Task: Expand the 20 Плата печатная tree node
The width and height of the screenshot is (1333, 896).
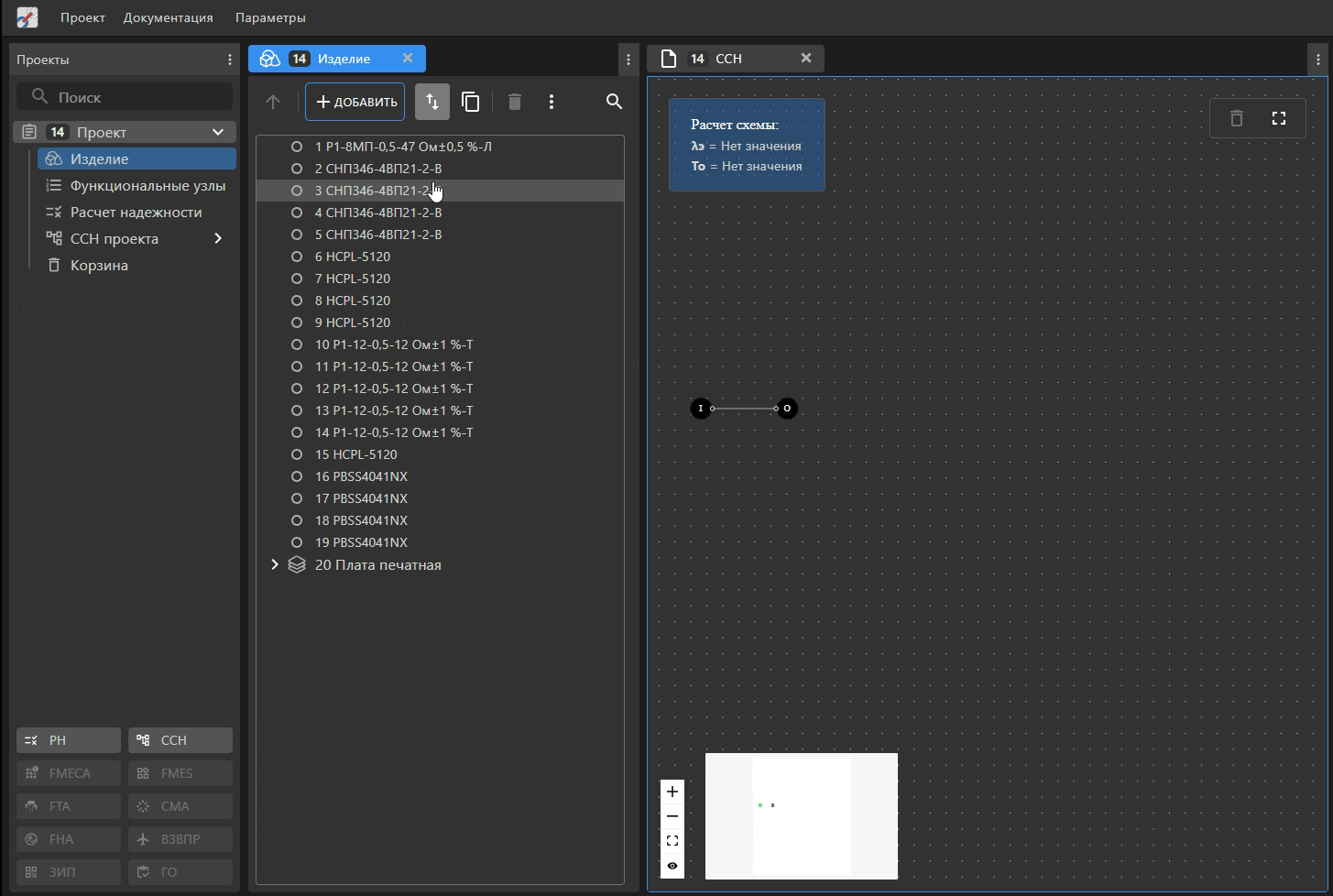Action: 275,565
